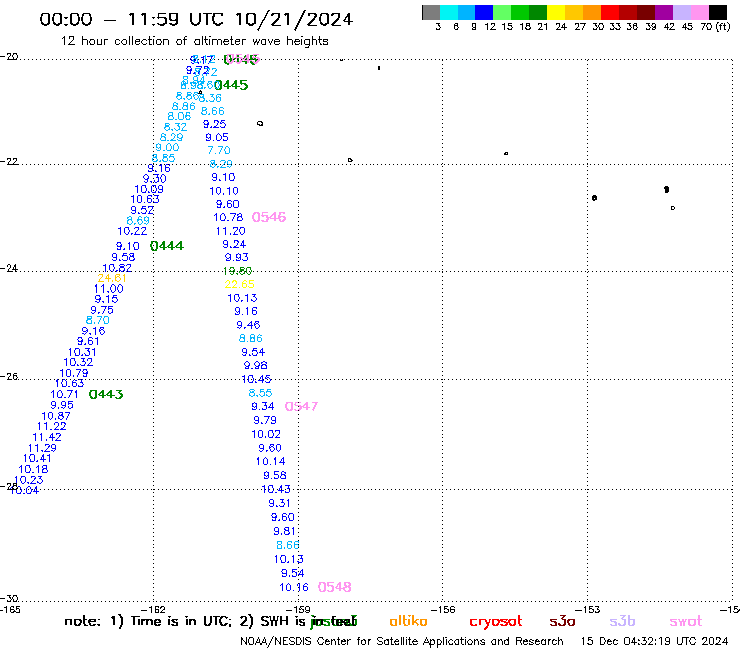Click the orange 24.61 wave height value
This screenshot has width=740, height=650.
click(x=112, y=278)
